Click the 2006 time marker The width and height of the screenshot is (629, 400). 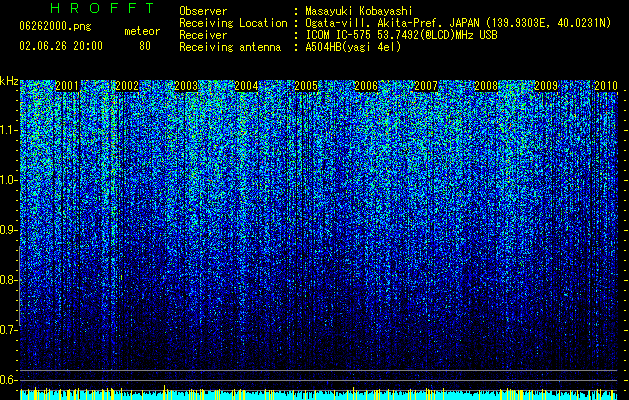[x=366, y=86]
